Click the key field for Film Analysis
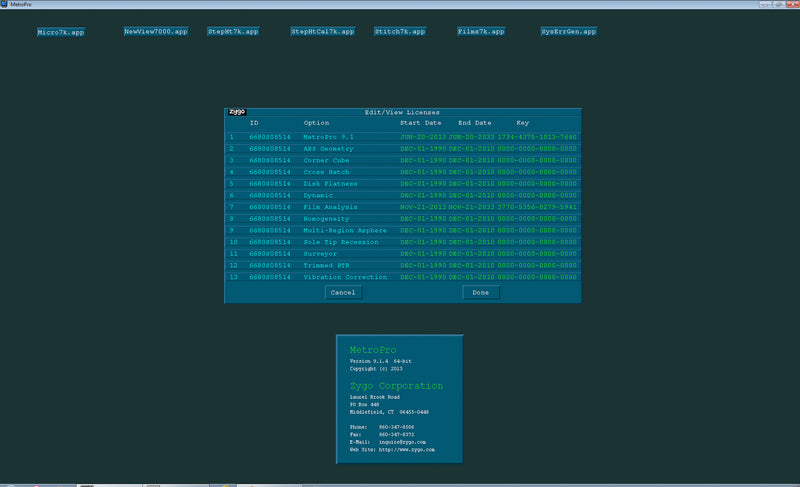The image size is (800, 487). point(539,207)
